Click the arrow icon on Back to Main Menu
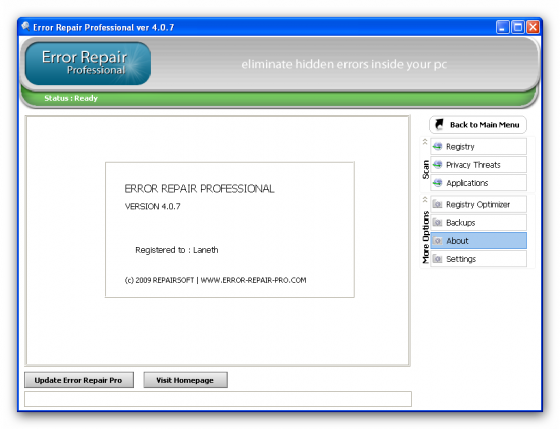This screenshot has height=429, width=560. pos(439,124)
